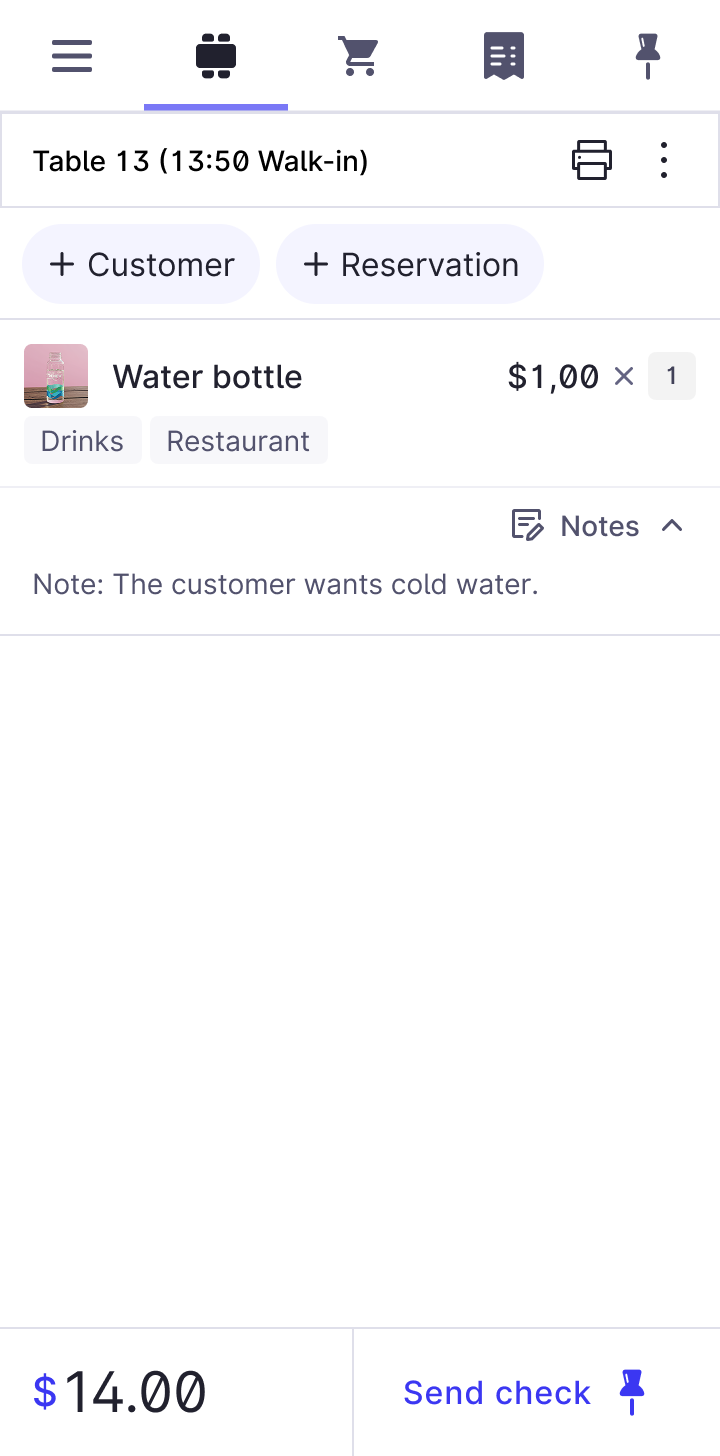Edit the Water bottle quantity box
Screen dimensions: 720x1456
tap(671, 376)
